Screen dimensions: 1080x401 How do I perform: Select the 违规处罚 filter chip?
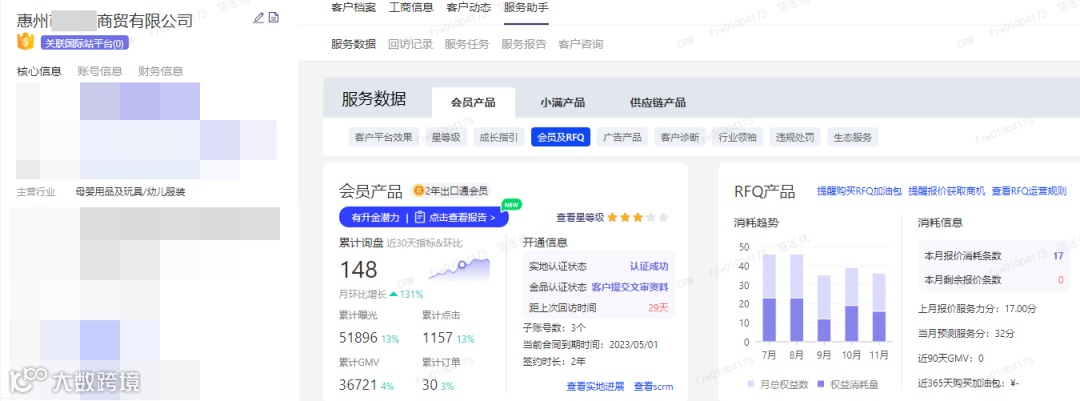click(795, 137)
